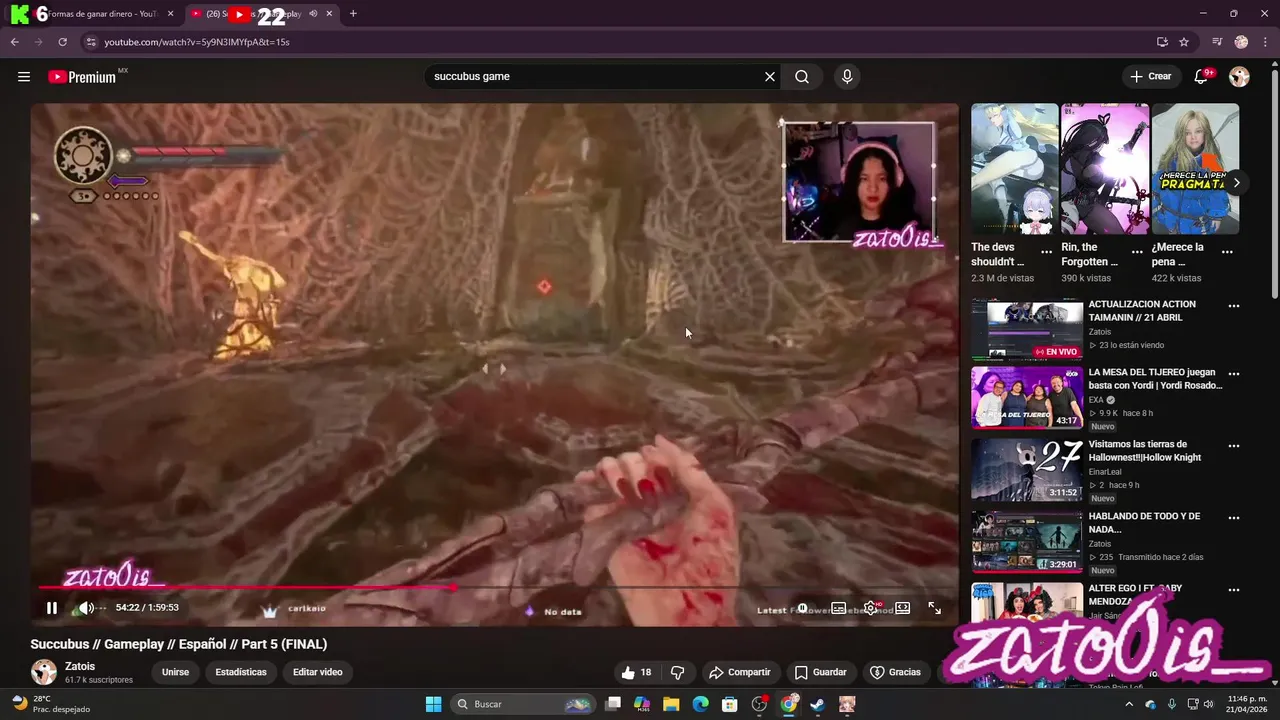Bookmark this page with the star
The width and height of the screenshot is (1280, 720).
1184,42
